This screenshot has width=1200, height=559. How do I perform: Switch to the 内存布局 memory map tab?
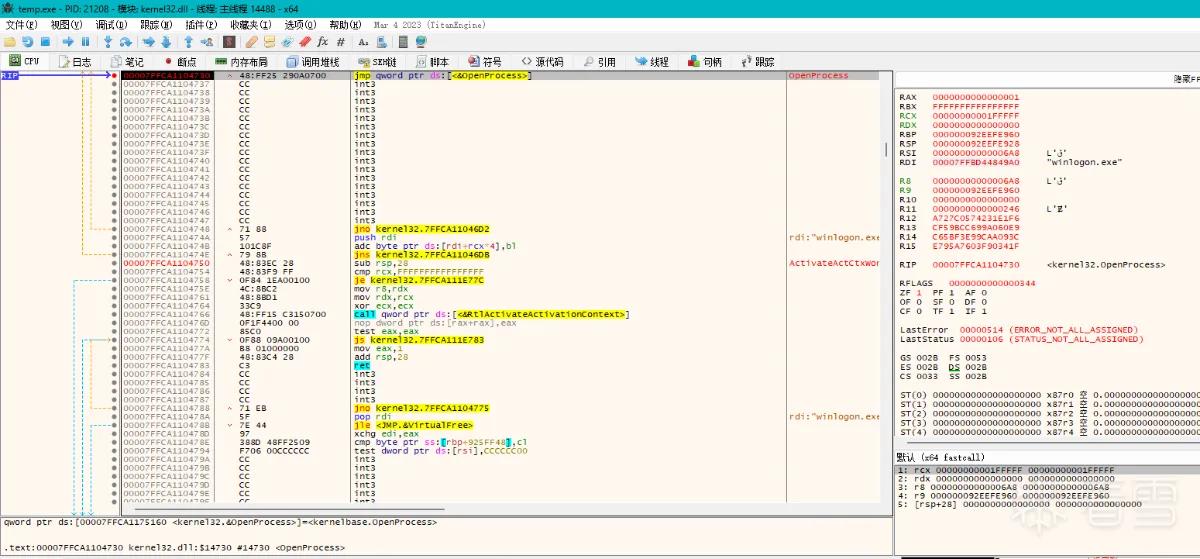click(241, 61)
